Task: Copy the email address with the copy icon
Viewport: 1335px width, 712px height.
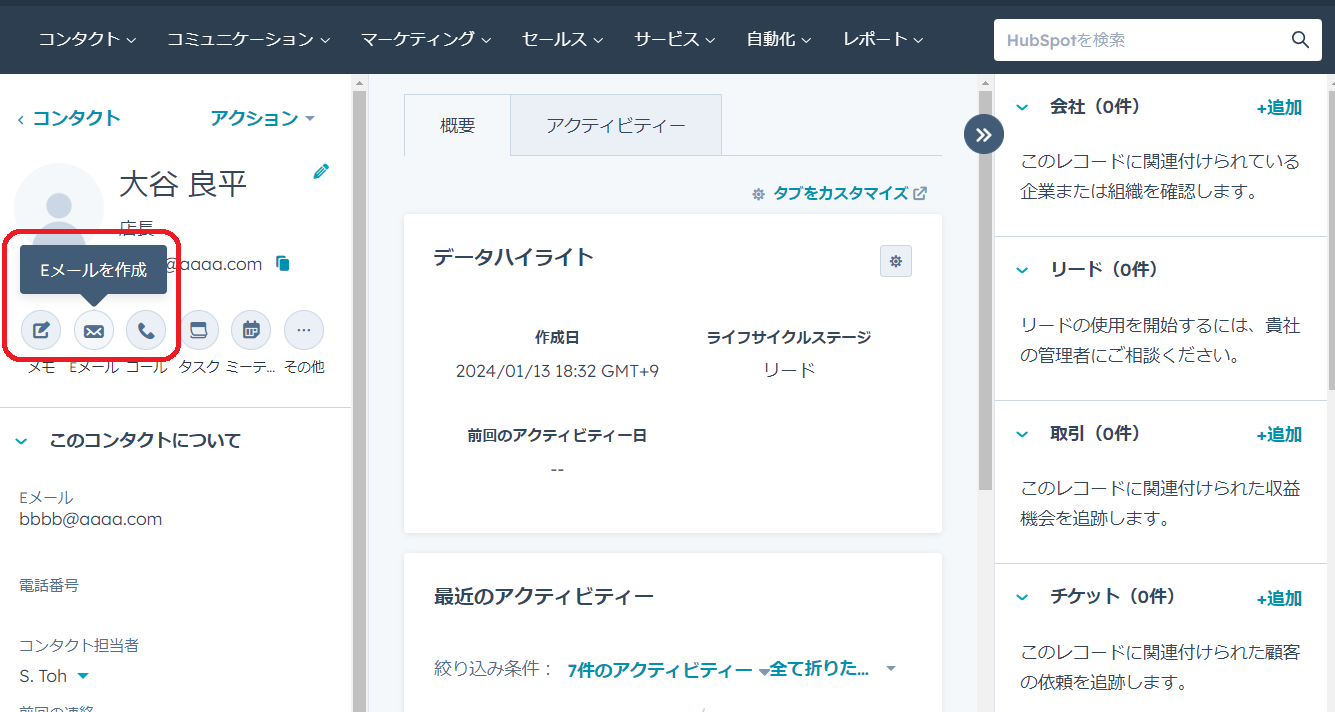Action: point(283,264)
